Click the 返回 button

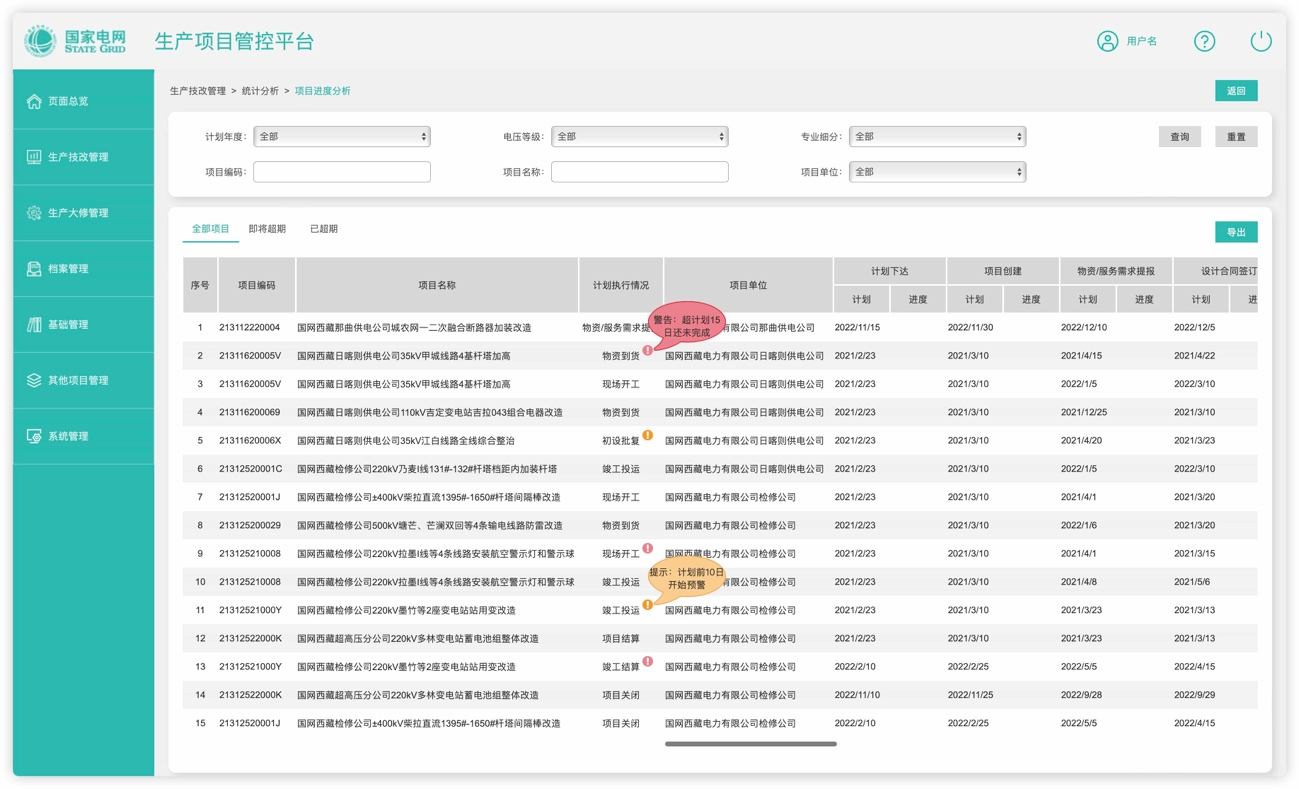[x=1236, y=91]
